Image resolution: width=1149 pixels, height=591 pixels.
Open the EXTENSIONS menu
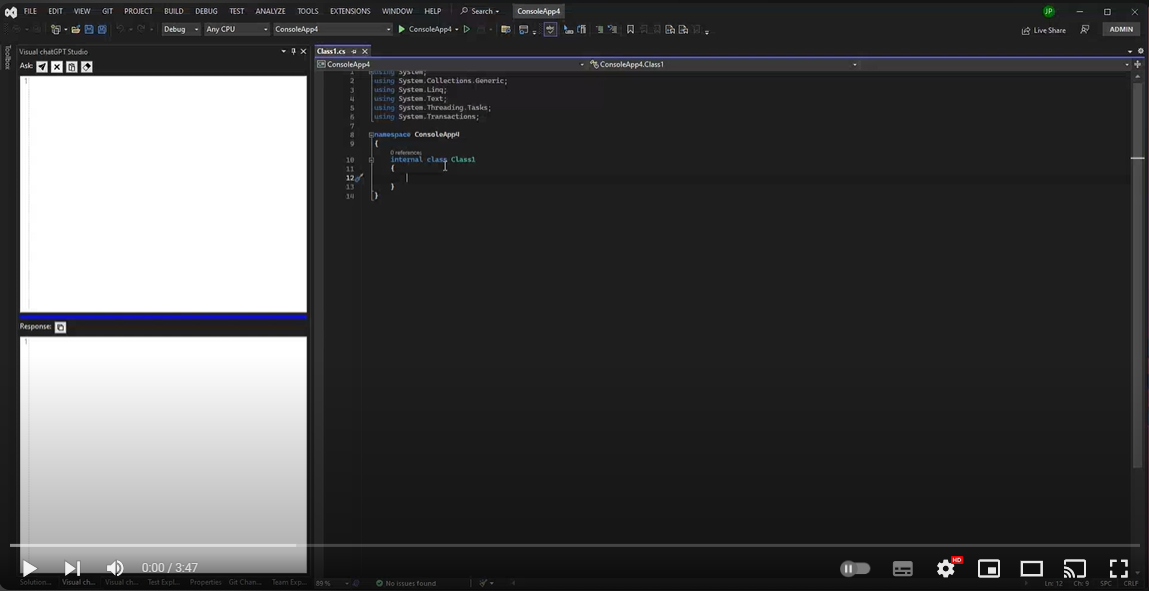(350, 11)
